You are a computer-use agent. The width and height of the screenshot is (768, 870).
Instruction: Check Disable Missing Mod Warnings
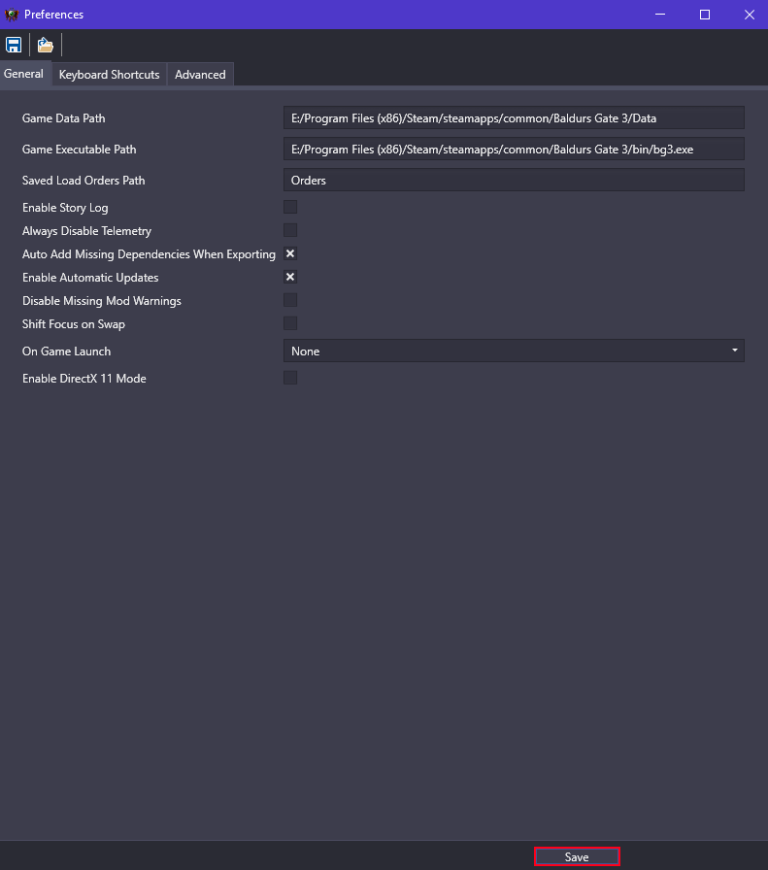[290, 300]
